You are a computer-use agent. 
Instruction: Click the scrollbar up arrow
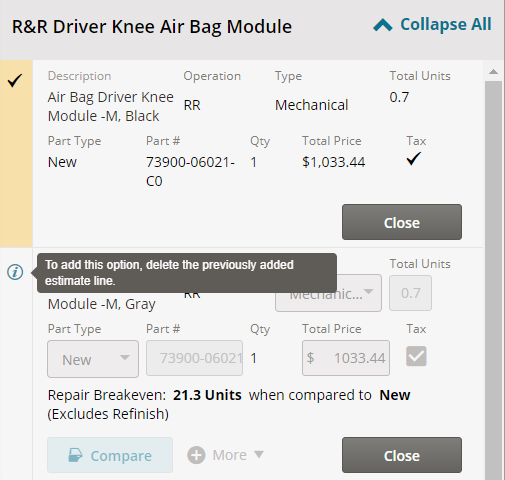(493, 72)
